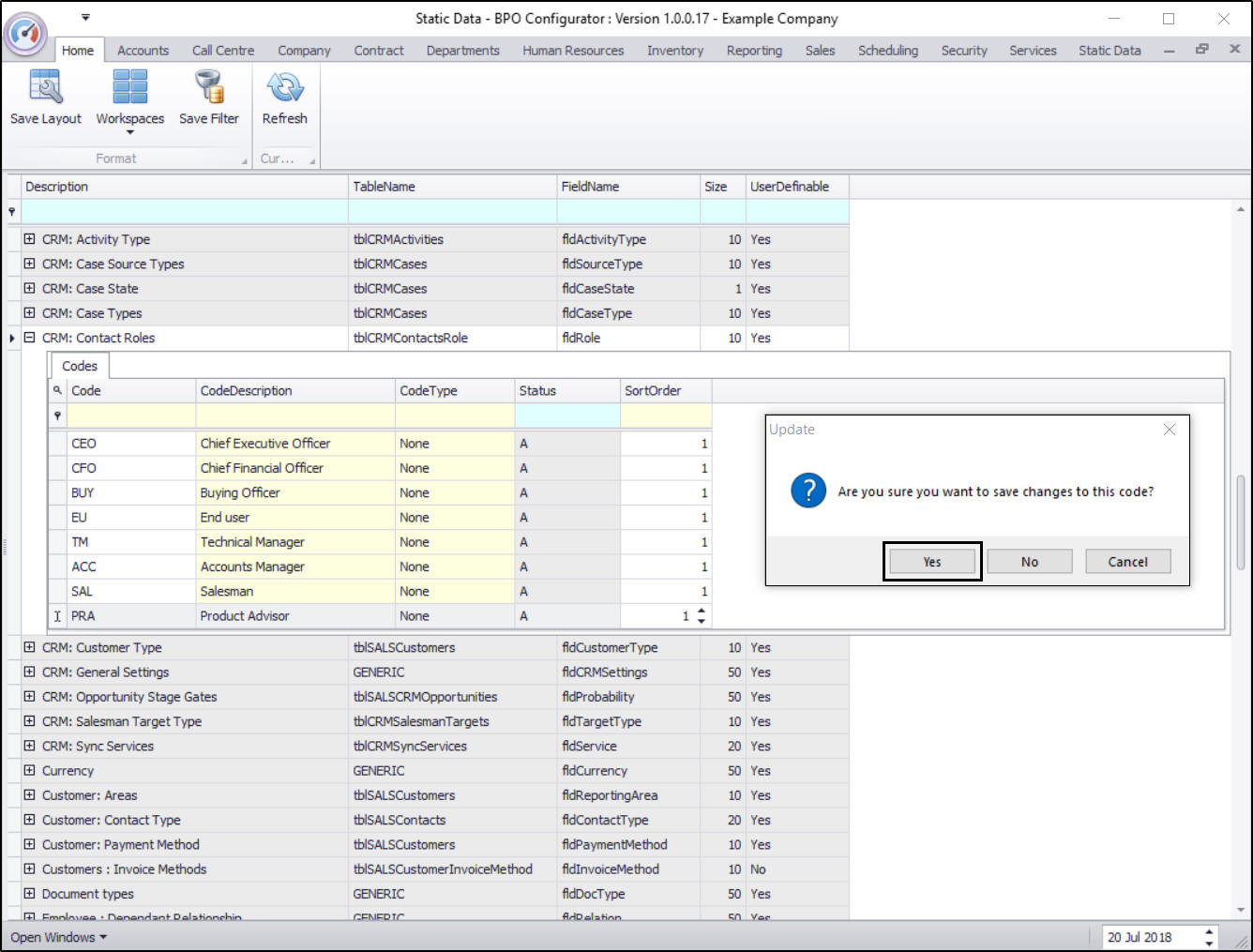The width and height of the screenshot is (1253, 952).
Task: Click the Refresh icon in ribbon
Action: pyautogui.click(x=284, y=88)
